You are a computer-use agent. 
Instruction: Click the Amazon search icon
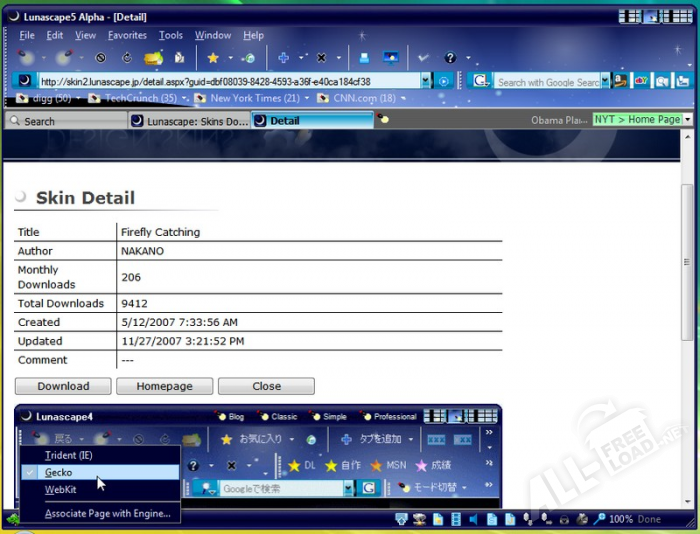click(x=620, y=81)
